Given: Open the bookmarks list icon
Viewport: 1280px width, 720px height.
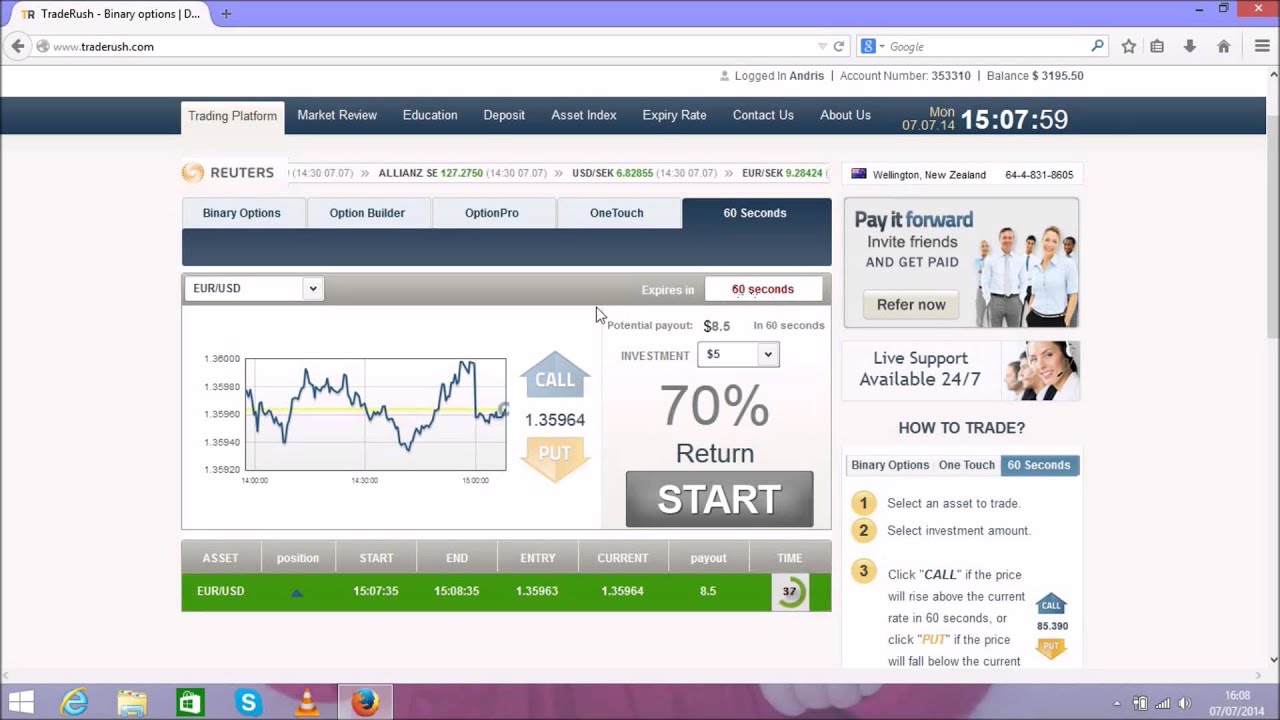Looking at the screenshot, I should click(1157, 46).
